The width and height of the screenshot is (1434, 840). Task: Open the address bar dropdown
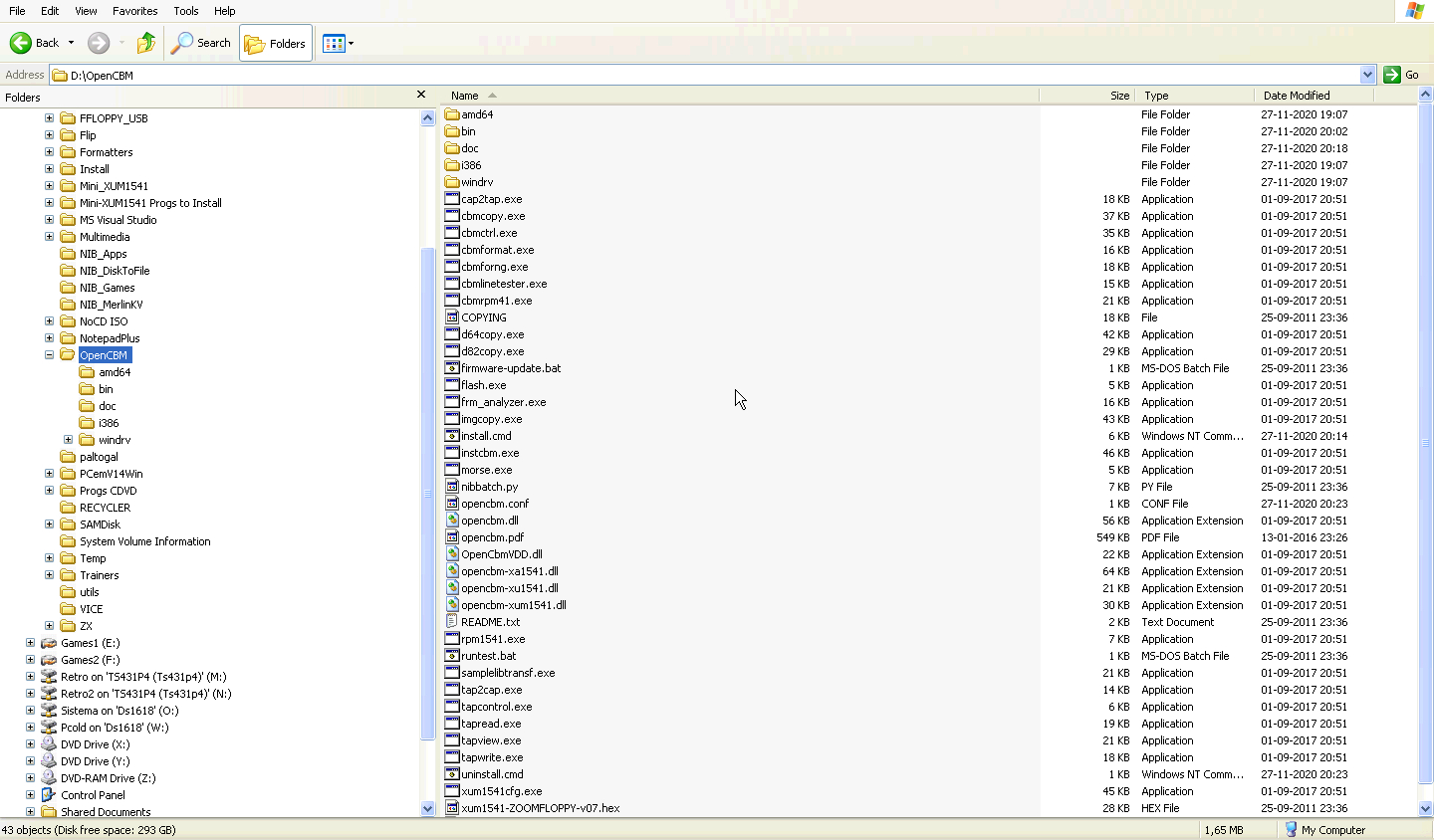[1367, 75]
